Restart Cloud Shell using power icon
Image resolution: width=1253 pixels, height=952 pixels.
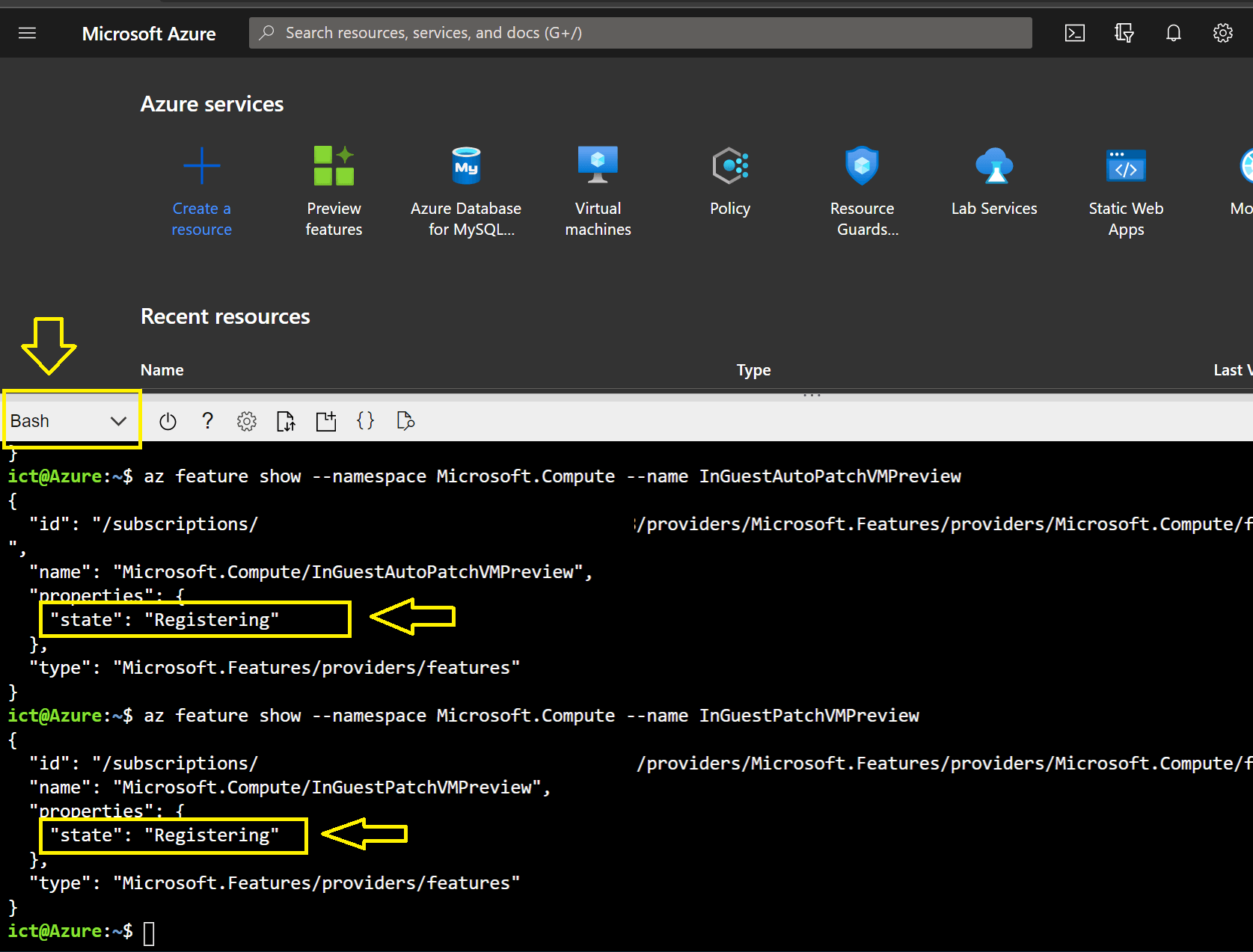coord(168,422)
